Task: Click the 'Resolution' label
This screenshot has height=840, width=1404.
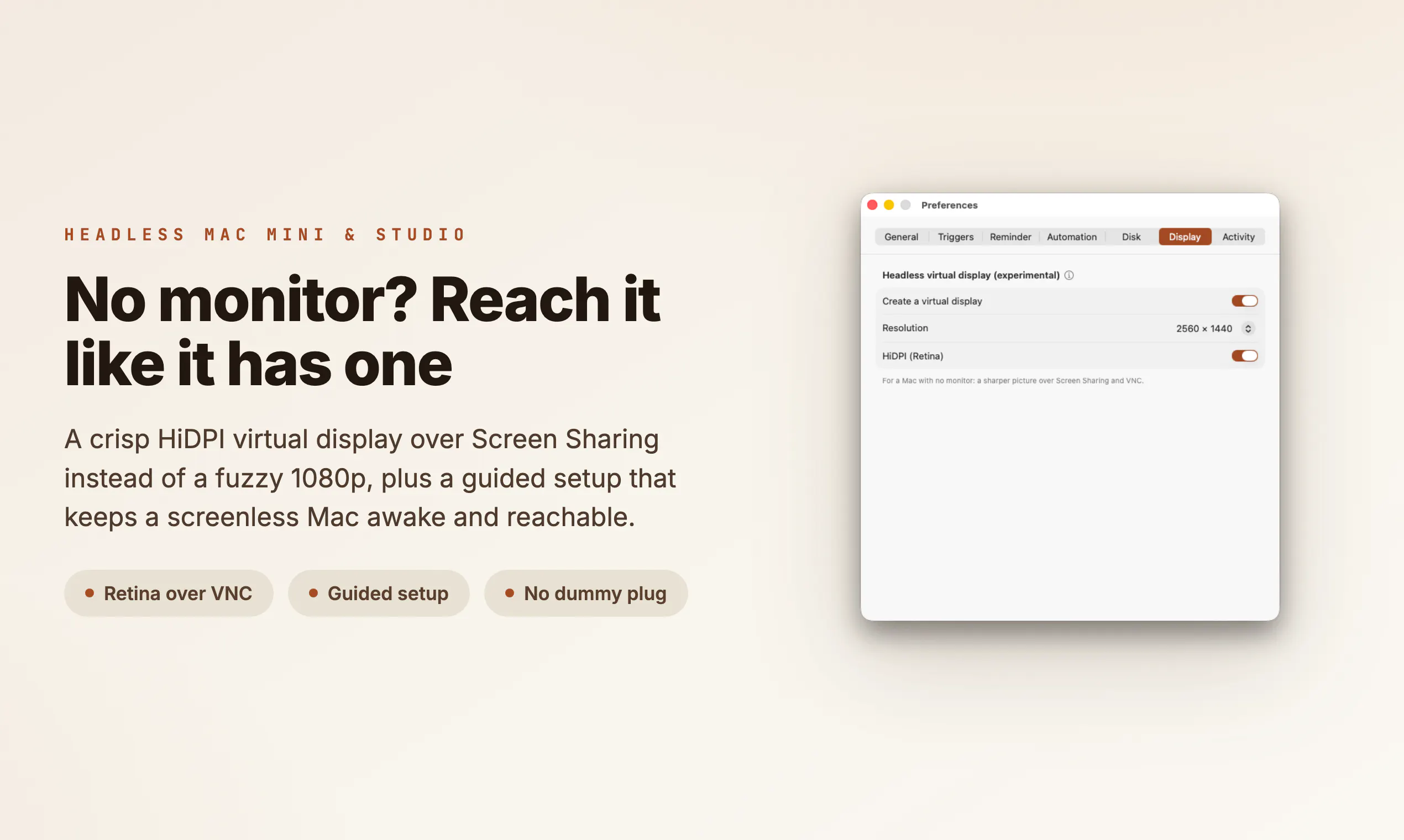Action: pyautogui.click(x=905, y=328)
